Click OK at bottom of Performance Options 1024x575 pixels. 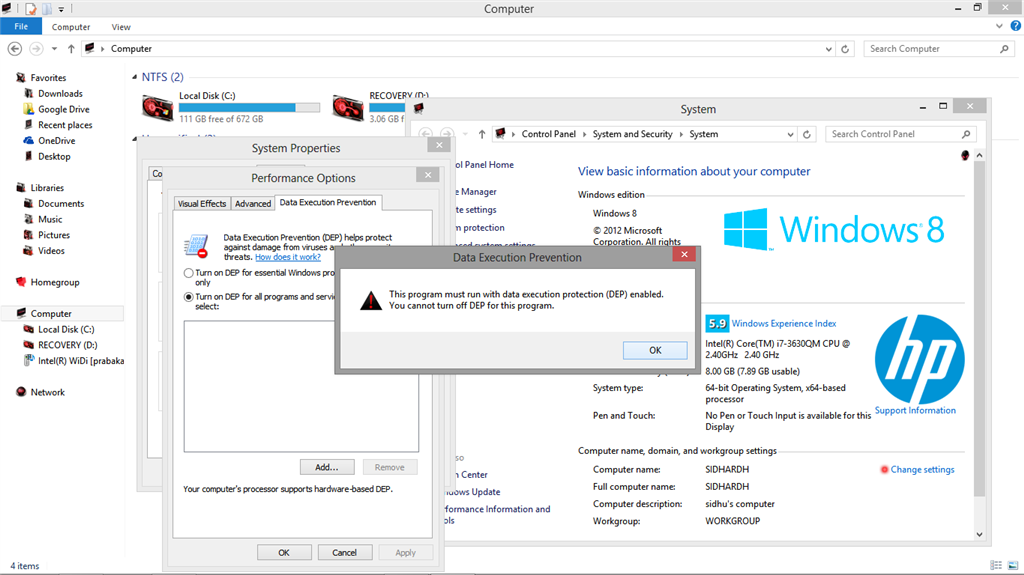click(x=284, y=552)
